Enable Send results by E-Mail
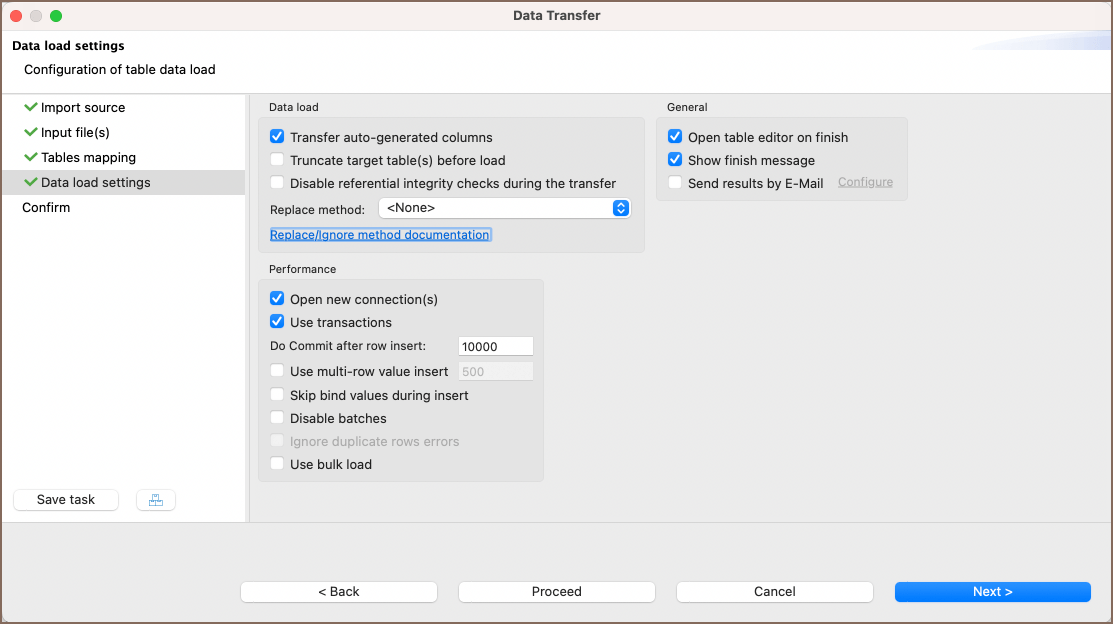The image size is (1113, 624). [675, 183]
